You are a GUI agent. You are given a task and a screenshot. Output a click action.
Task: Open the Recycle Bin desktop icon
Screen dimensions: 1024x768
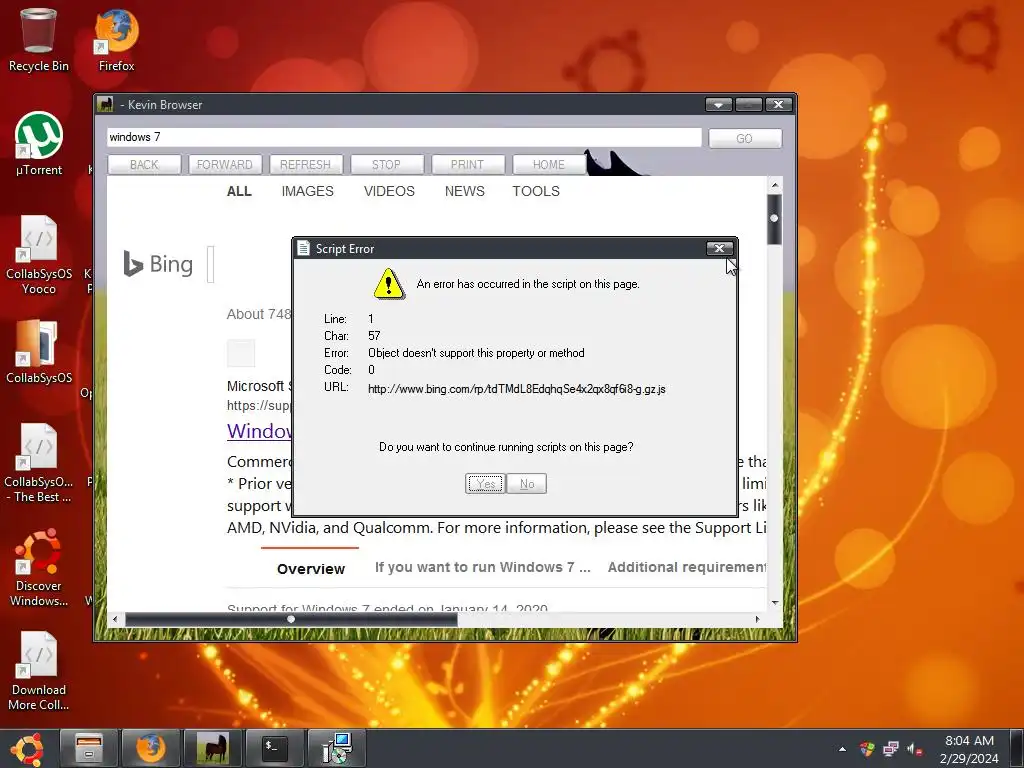39,39
